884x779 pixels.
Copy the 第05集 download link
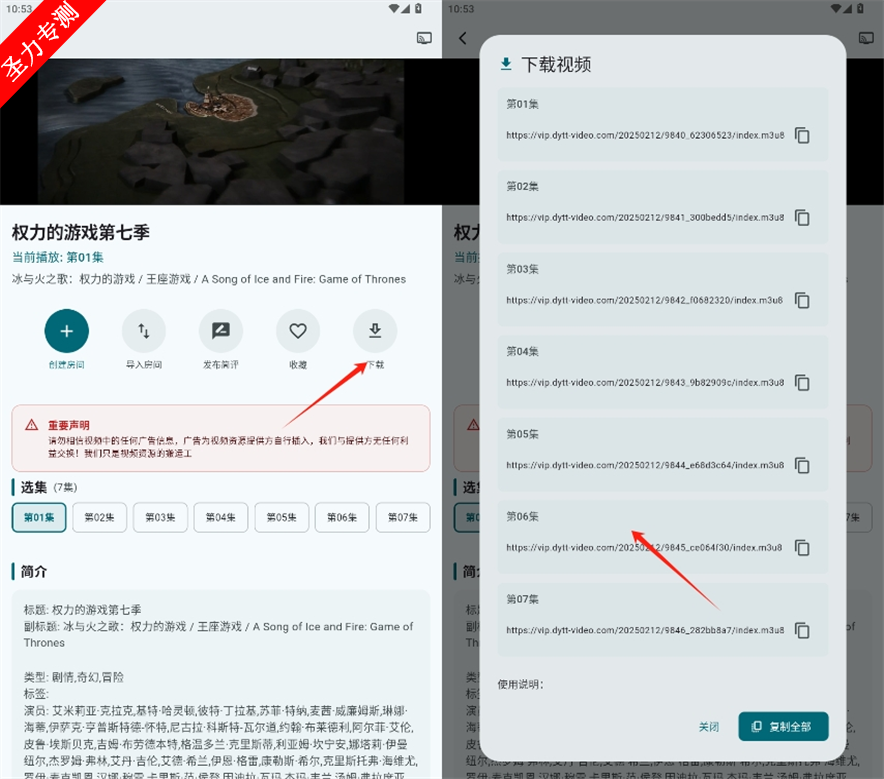click(x=802, y=465)
